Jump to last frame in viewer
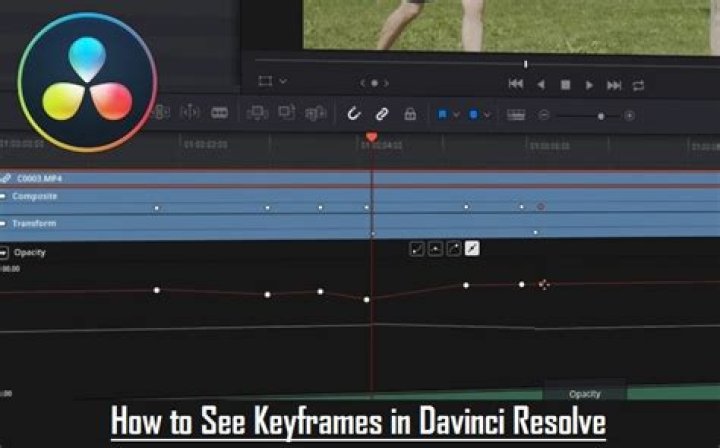The height and width of the screenshot is (448, 720). (x=614, y=85)
